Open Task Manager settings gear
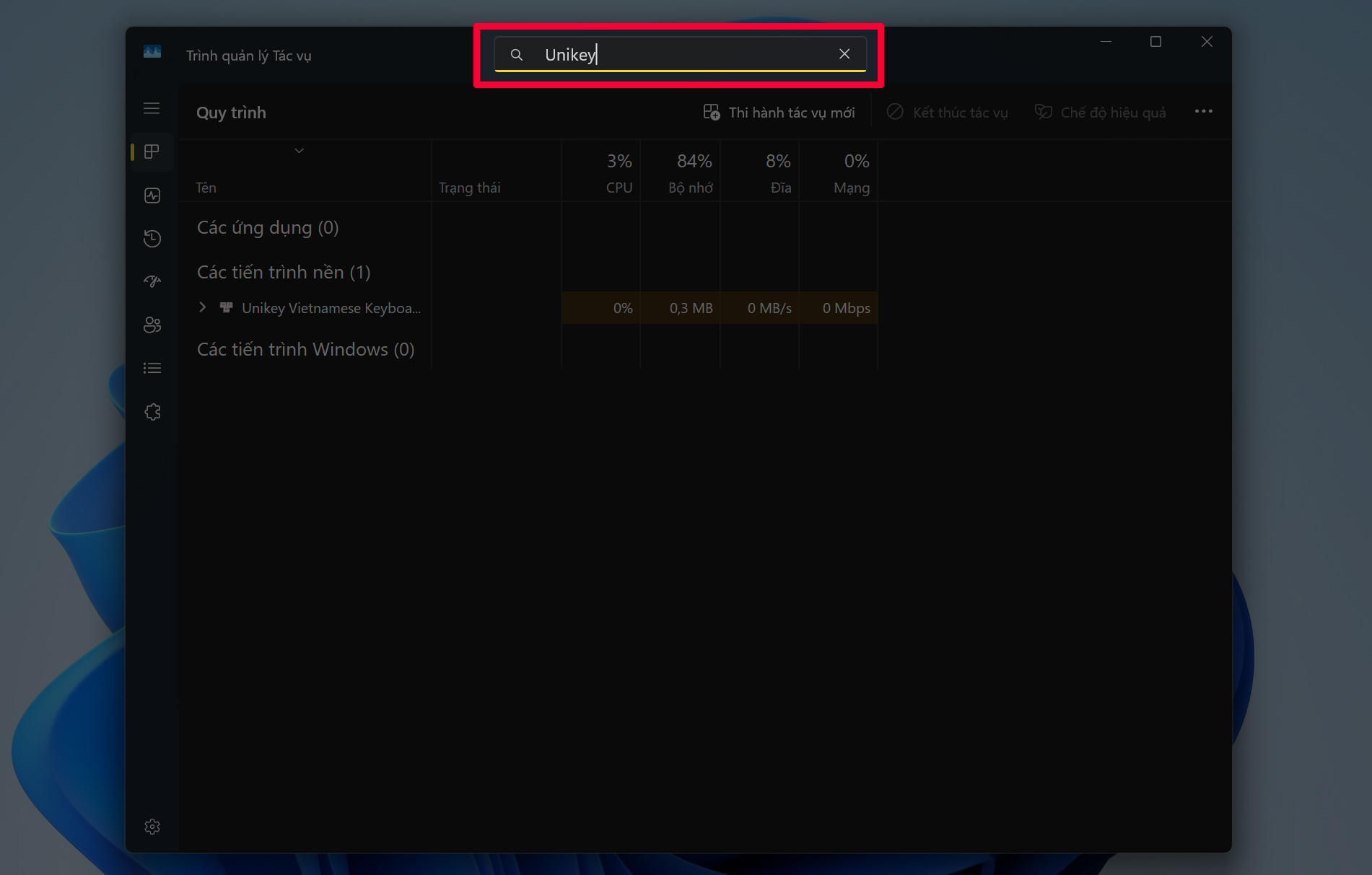Viewport: 1372px width, 875px height. 152,827
